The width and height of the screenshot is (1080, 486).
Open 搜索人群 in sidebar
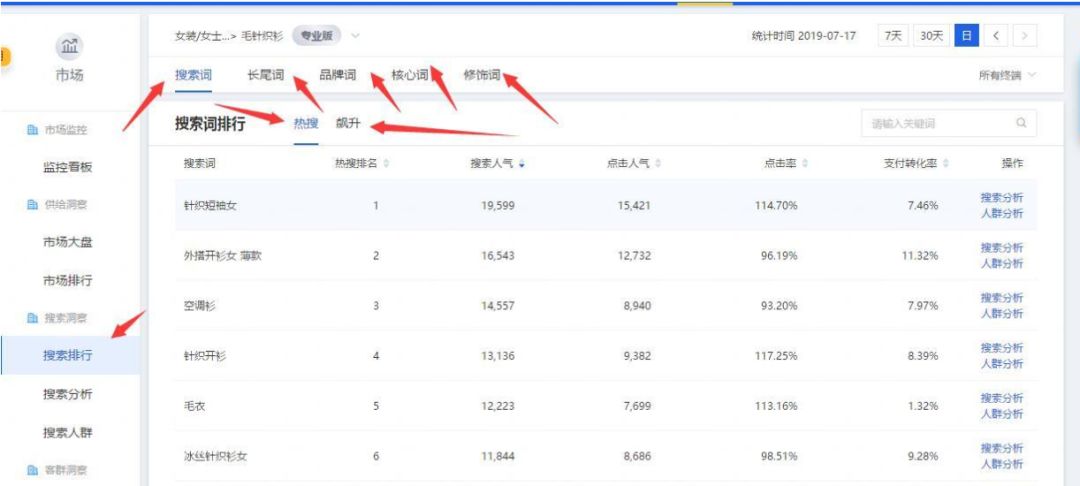point(68,433)
